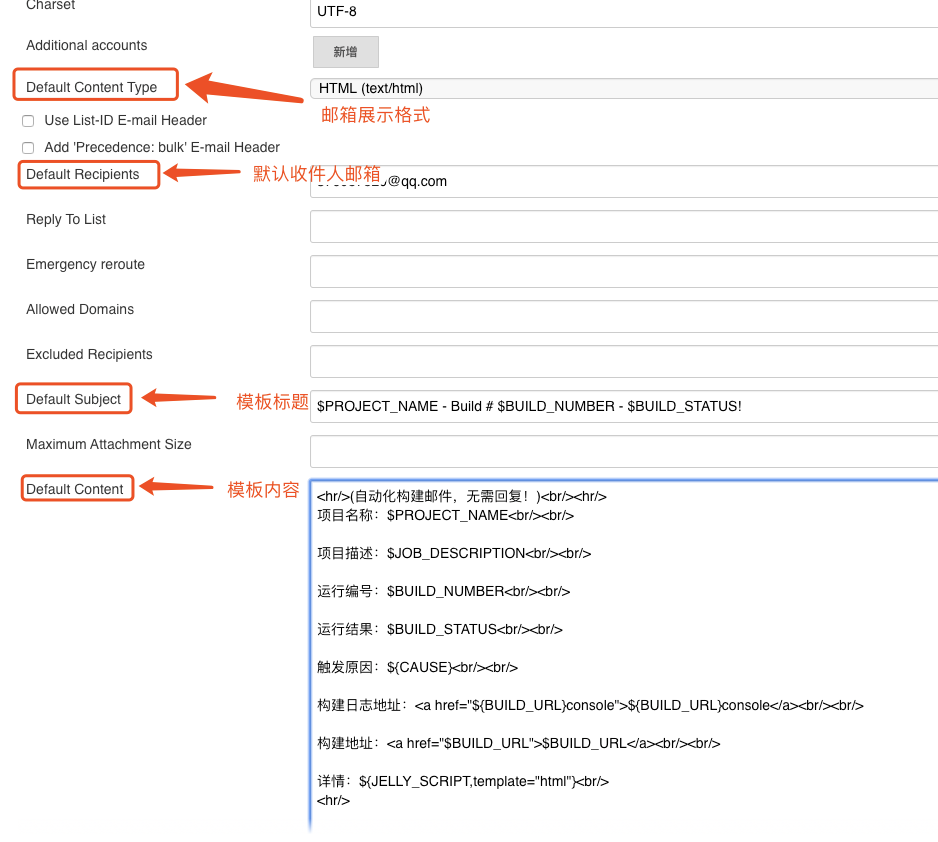The height and width of the screenshot is (842, 938).
Task: Toggle the List-ID header checkbox off
Action: (x=27, y=120)
